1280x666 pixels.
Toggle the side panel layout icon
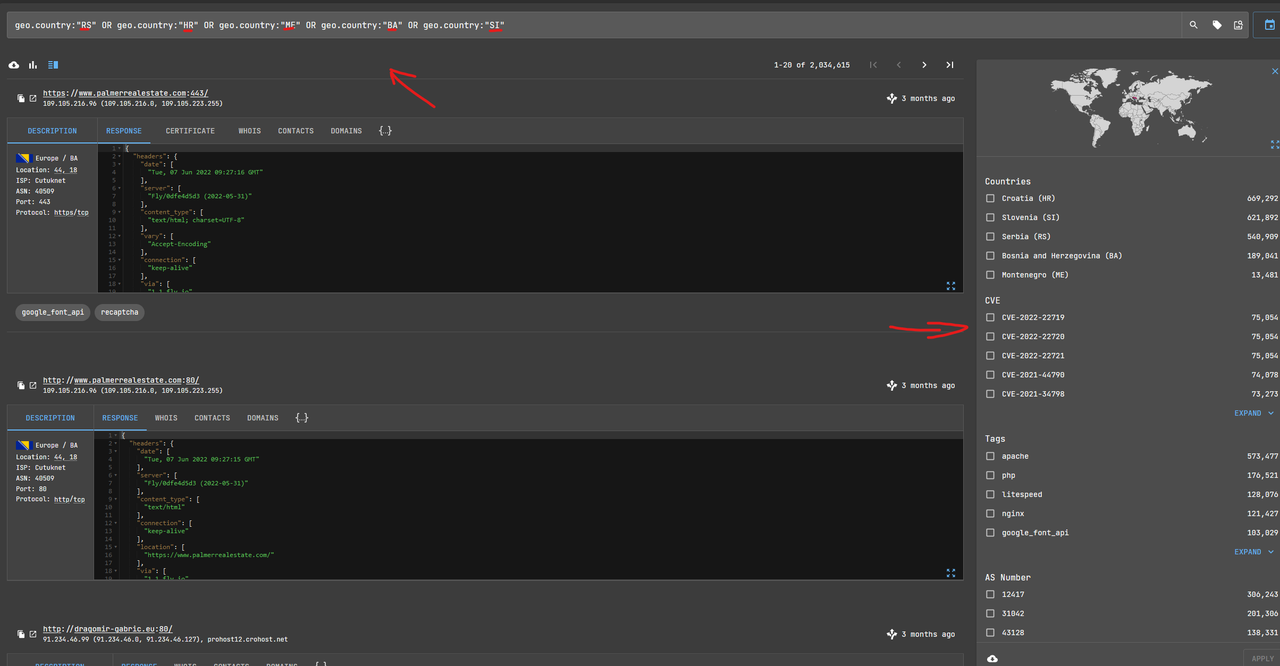53,65
